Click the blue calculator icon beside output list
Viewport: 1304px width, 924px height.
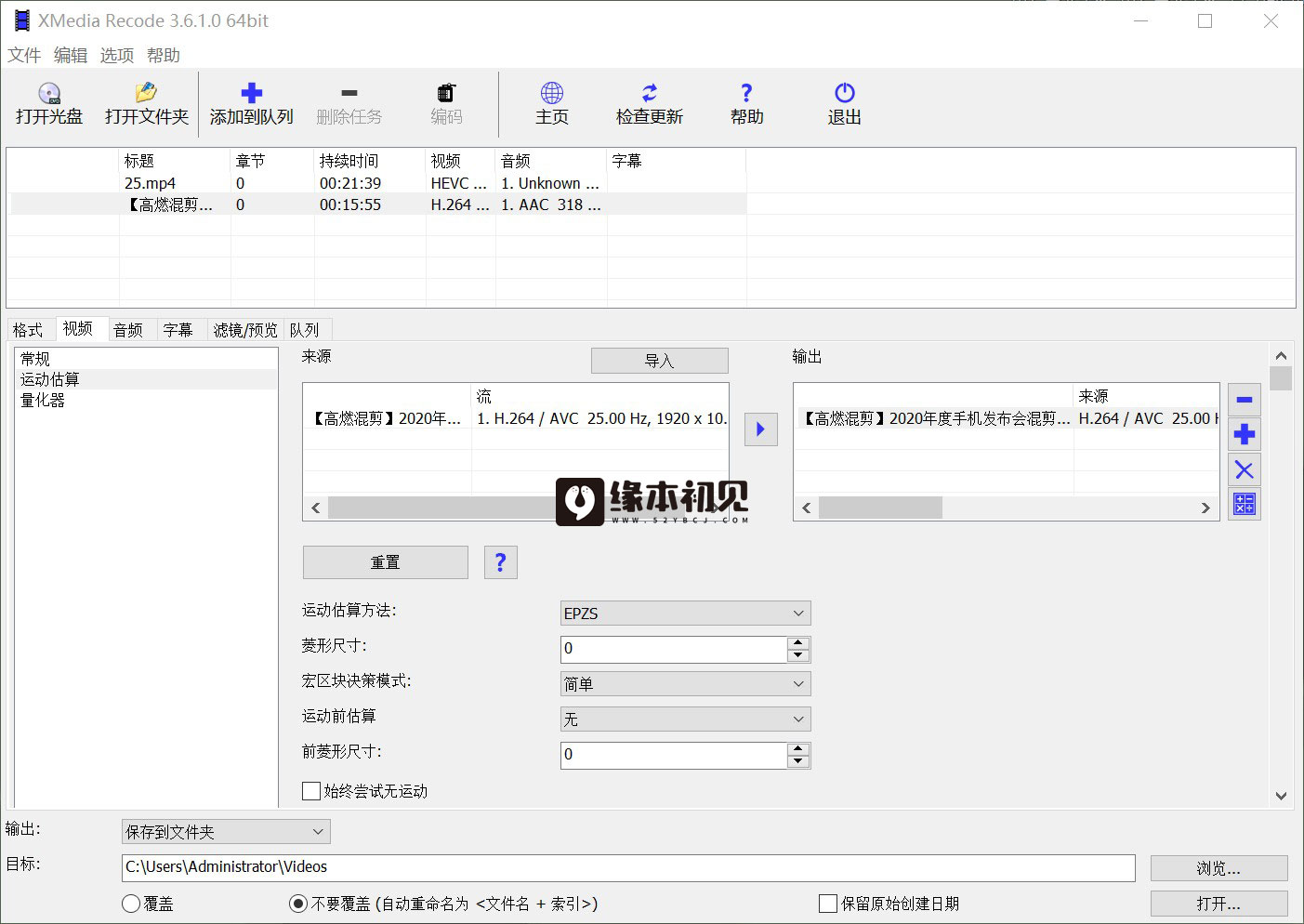[x=1245, y=504]
